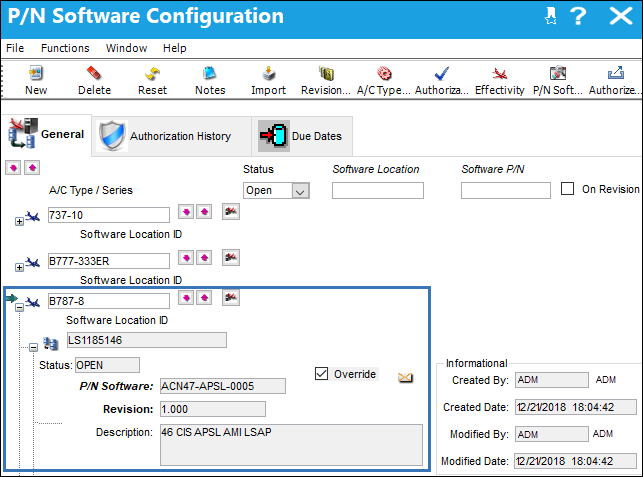Image resolution: width=643 pixels, height=477 pixels.
Task: Collapse the LS1185146 location node
Action: (34, 347)
